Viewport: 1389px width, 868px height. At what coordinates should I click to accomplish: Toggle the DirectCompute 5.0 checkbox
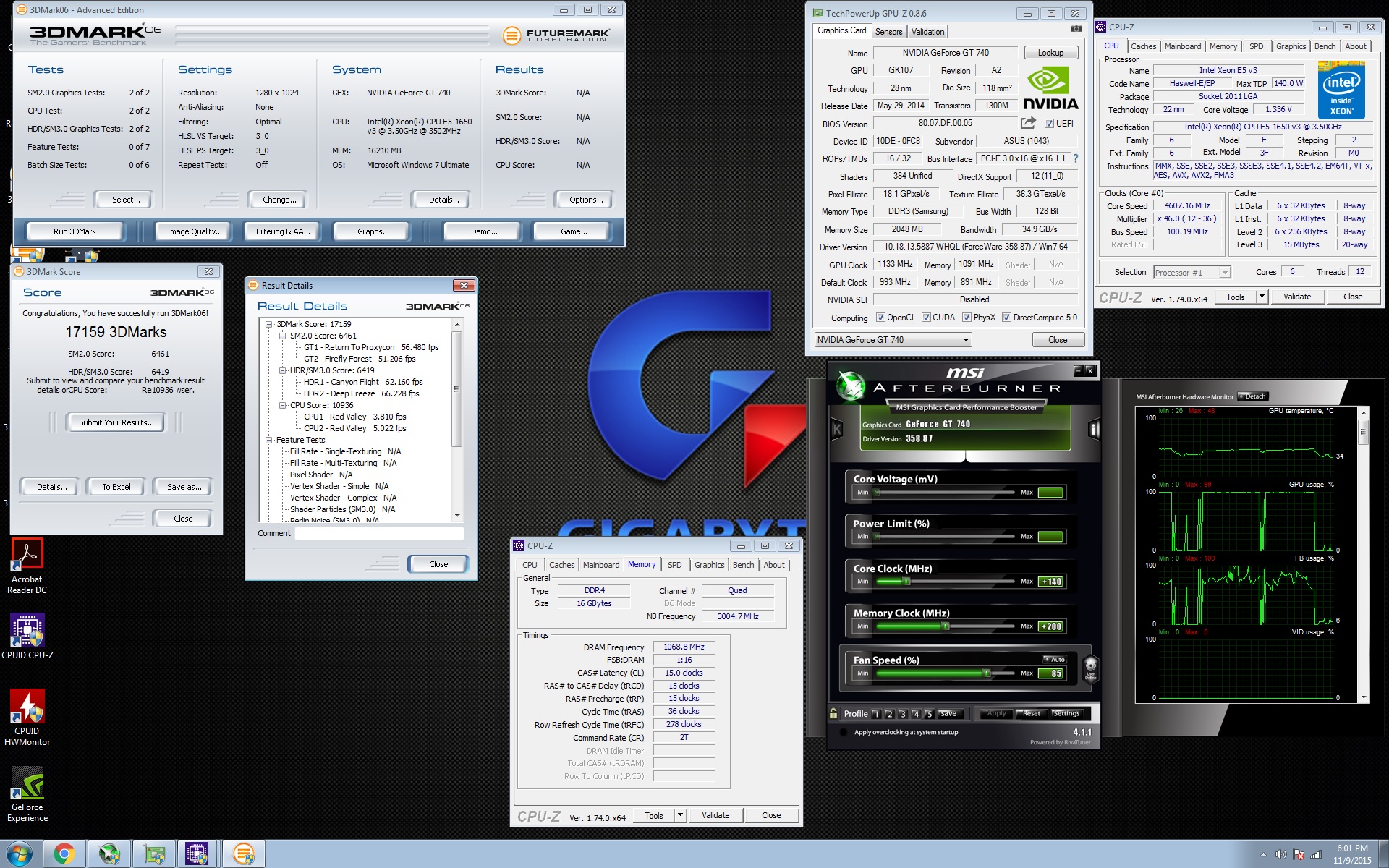(x=1006, y=318)
